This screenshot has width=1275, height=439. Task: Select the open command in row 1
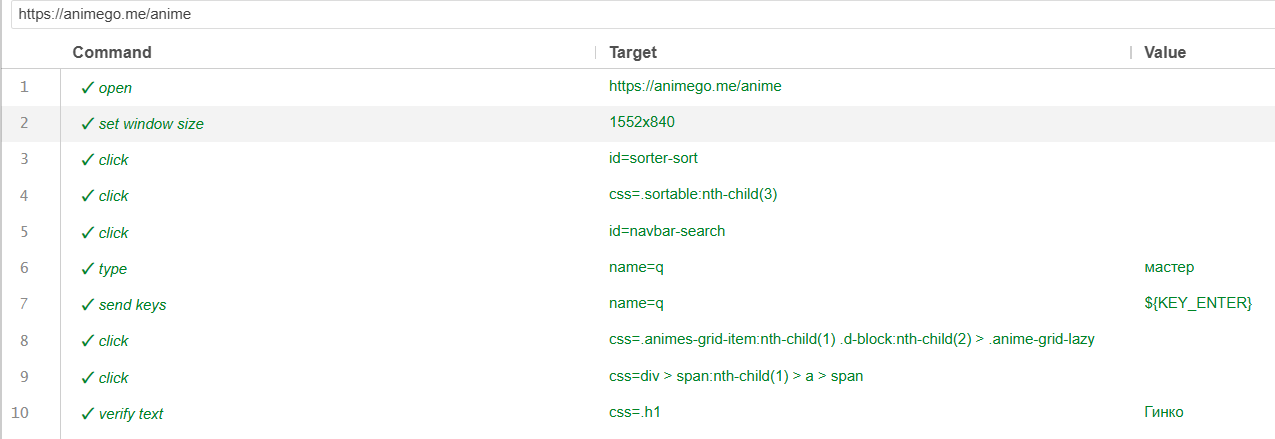pyautogui.click(x=115, y=88)
